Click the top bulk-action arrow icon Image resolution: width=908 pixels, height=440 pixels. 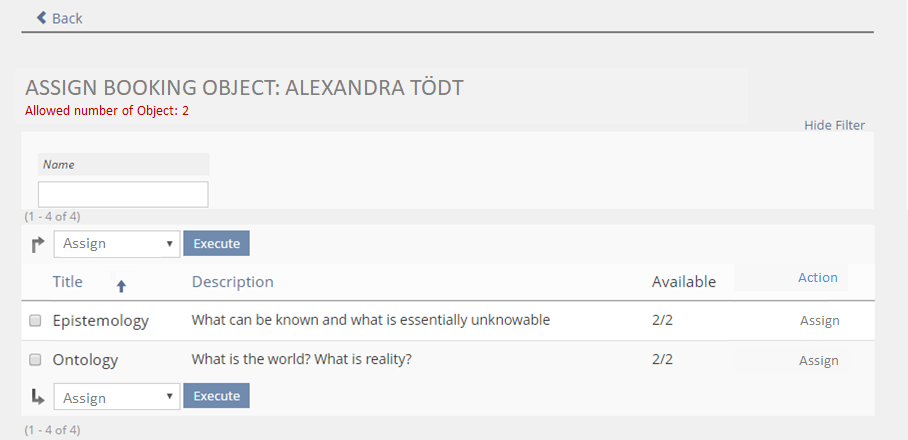[x=38, y=243]
